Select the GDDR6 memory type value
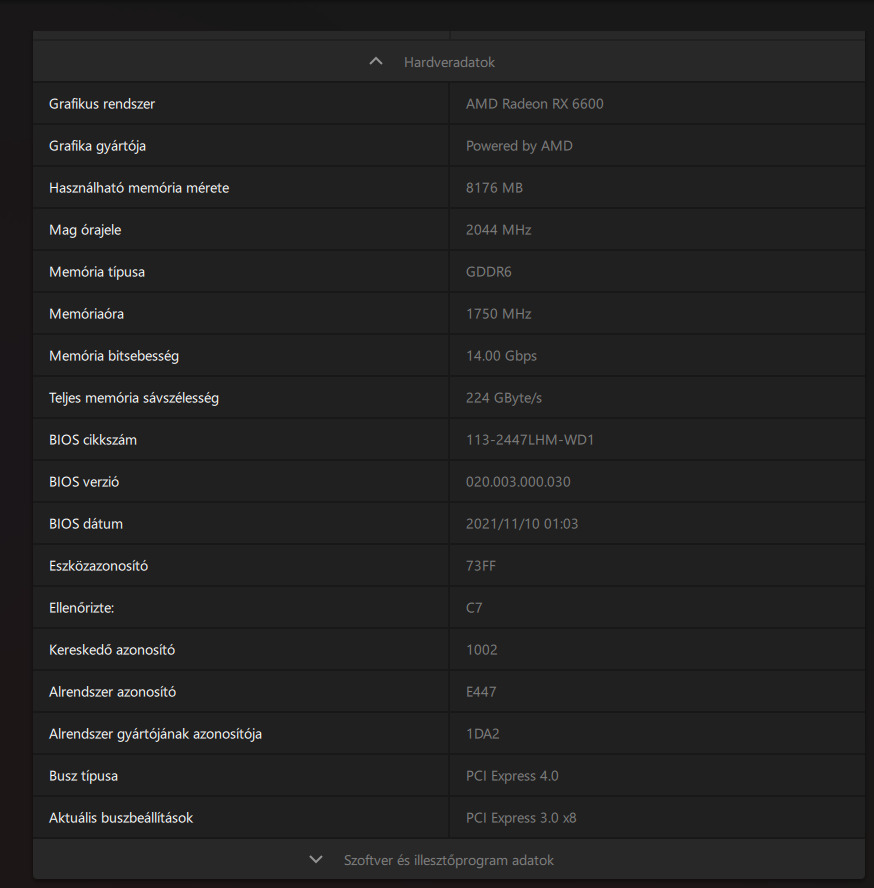This screenshot has width=874, height=888. click(x=489, y=272)
